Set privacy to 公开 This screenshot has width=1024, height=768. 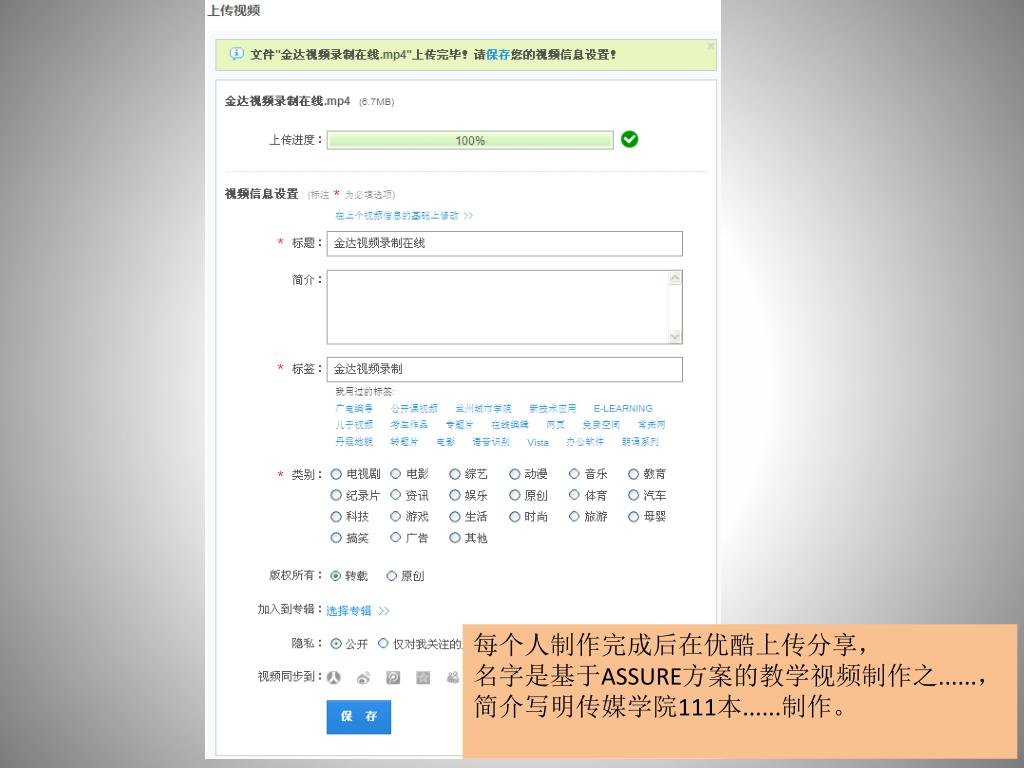point(336,644)
